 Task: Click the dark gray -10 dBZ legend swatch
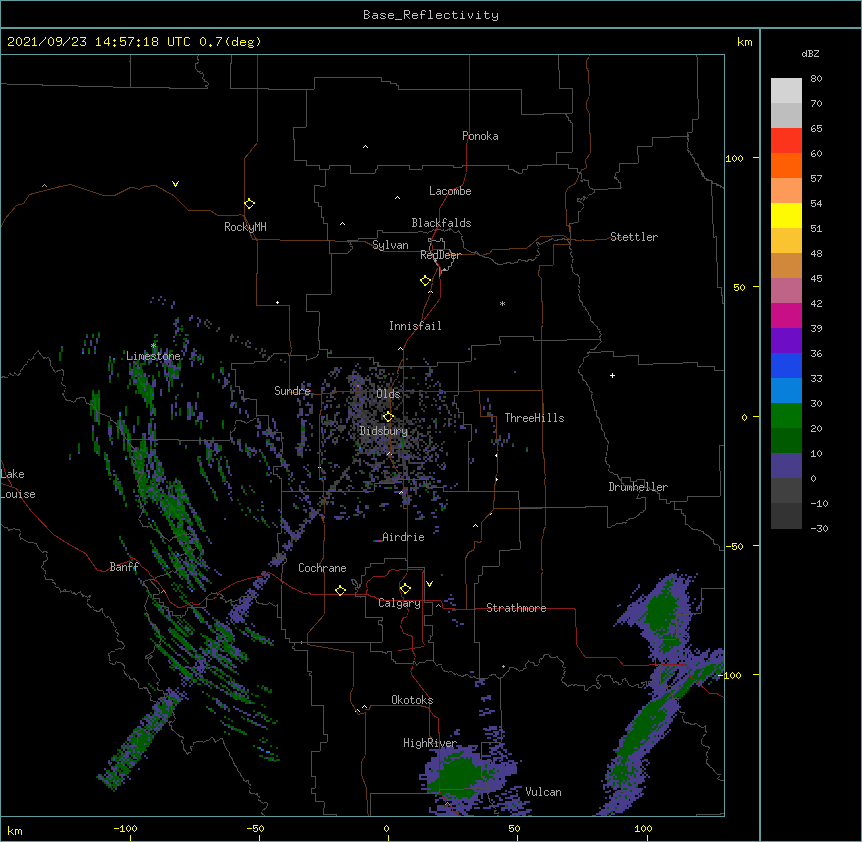[786, 516]
